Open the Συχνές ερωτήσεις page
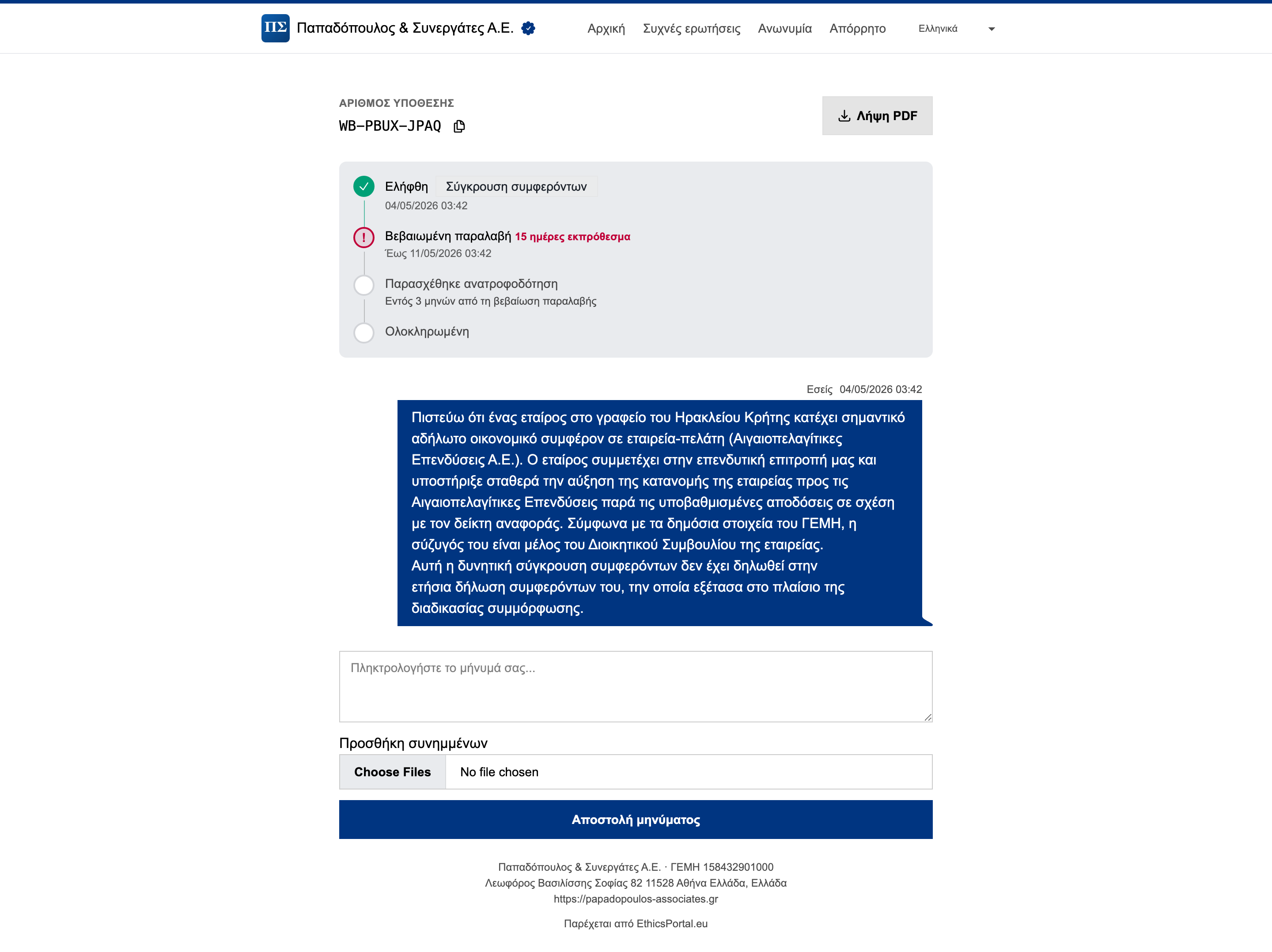Image resolution: width=1272 pixels, height=952 pixels. click(691, 29)
